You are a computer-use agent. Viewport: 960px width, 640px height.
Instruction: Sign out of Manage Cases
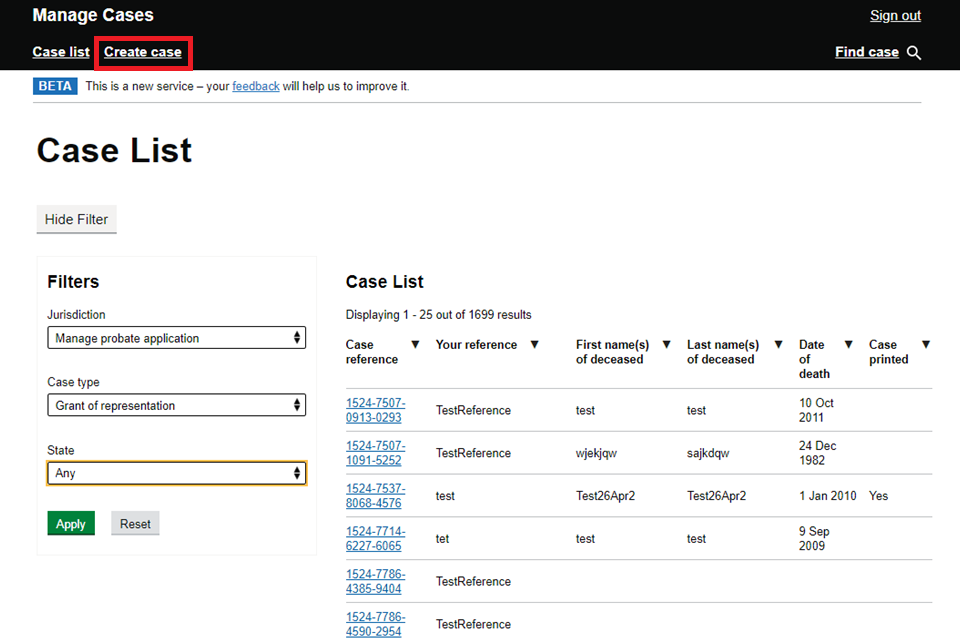[895, 15]
